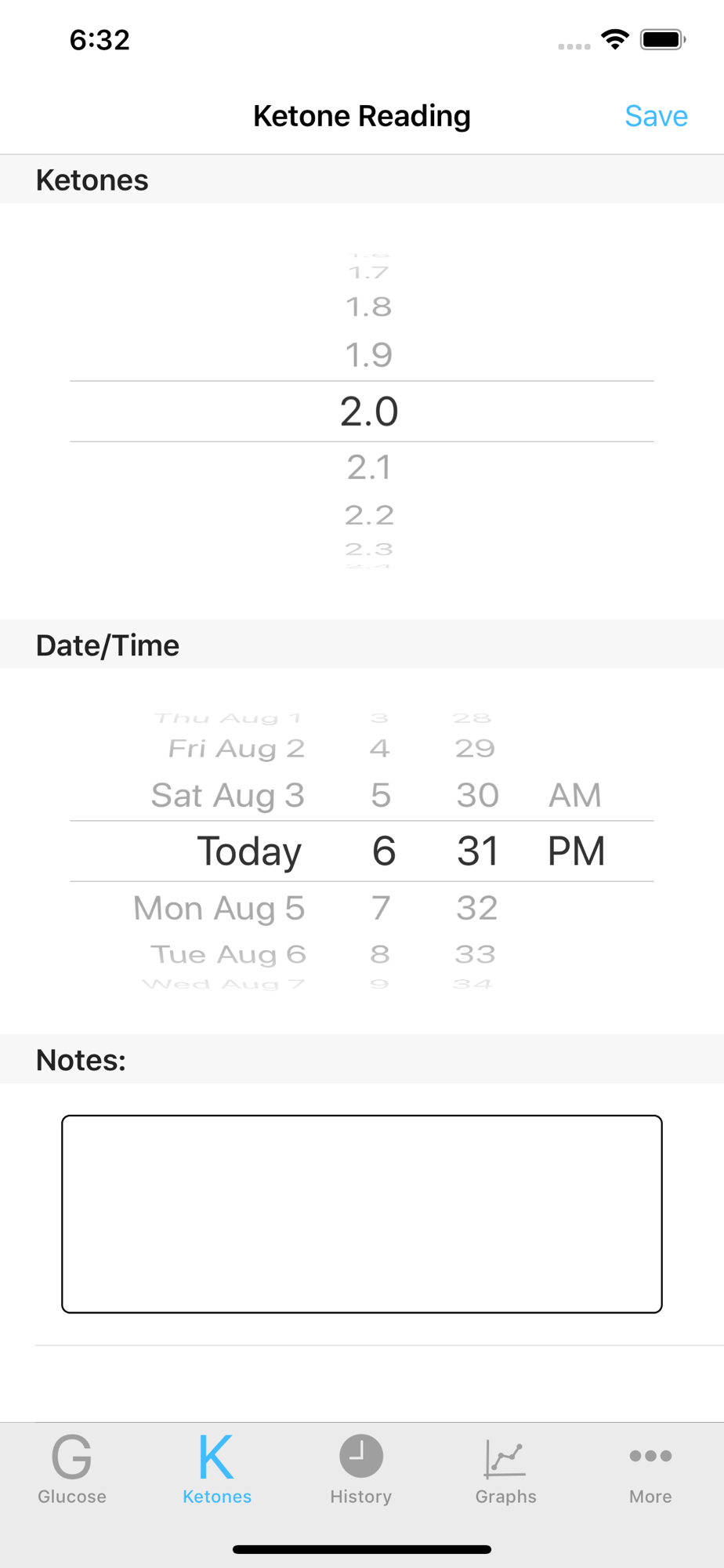Tap the Wi-Fi status icon
This screenshot has height=1568, width=724.
[x=615, y=39]
